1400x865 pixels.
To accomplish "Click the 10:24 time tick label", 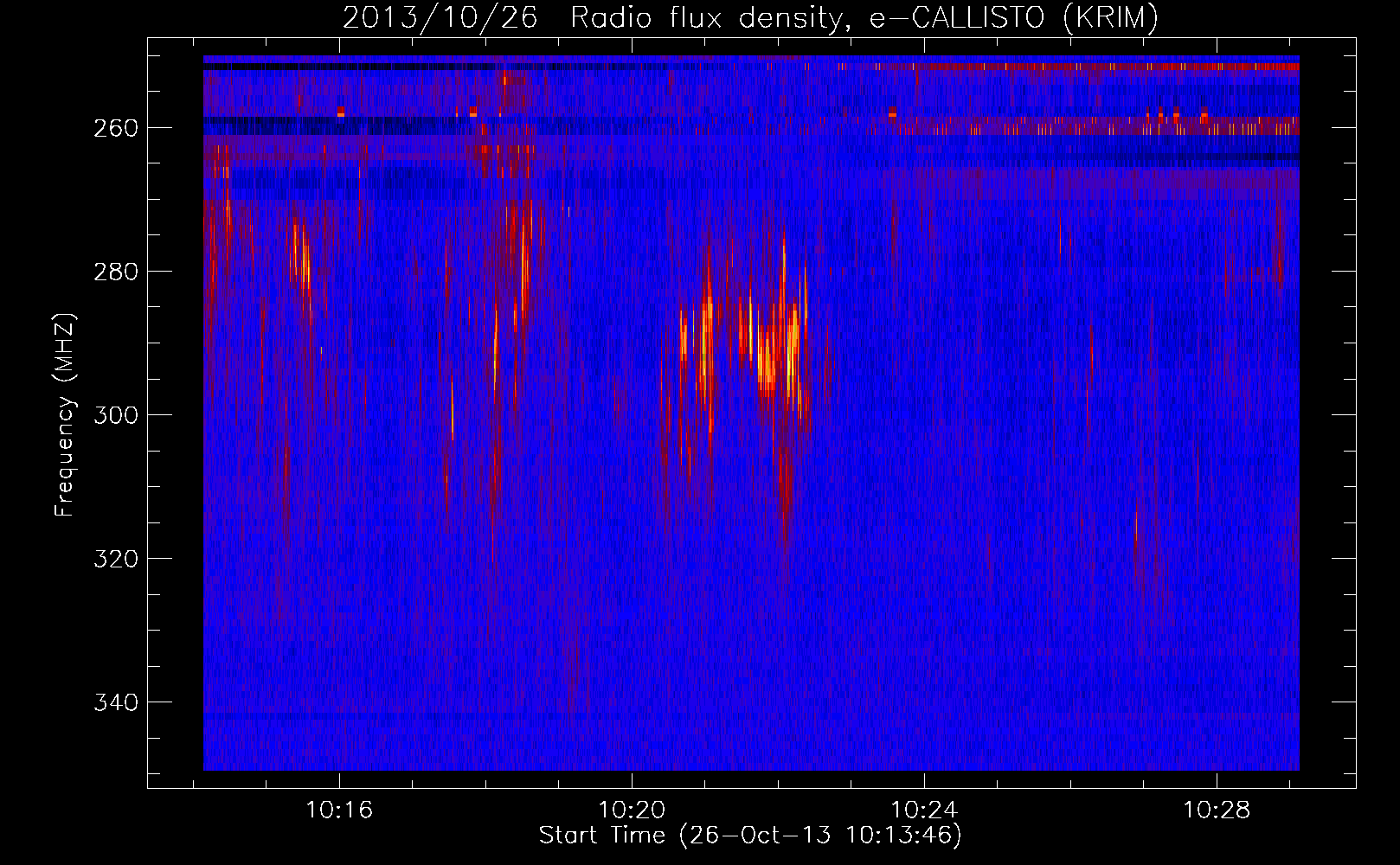I will tap(924, 810).
